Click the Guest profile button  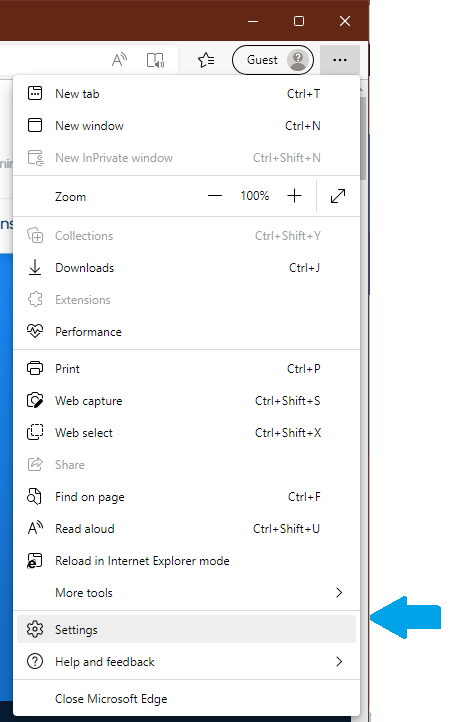[273, 60]
